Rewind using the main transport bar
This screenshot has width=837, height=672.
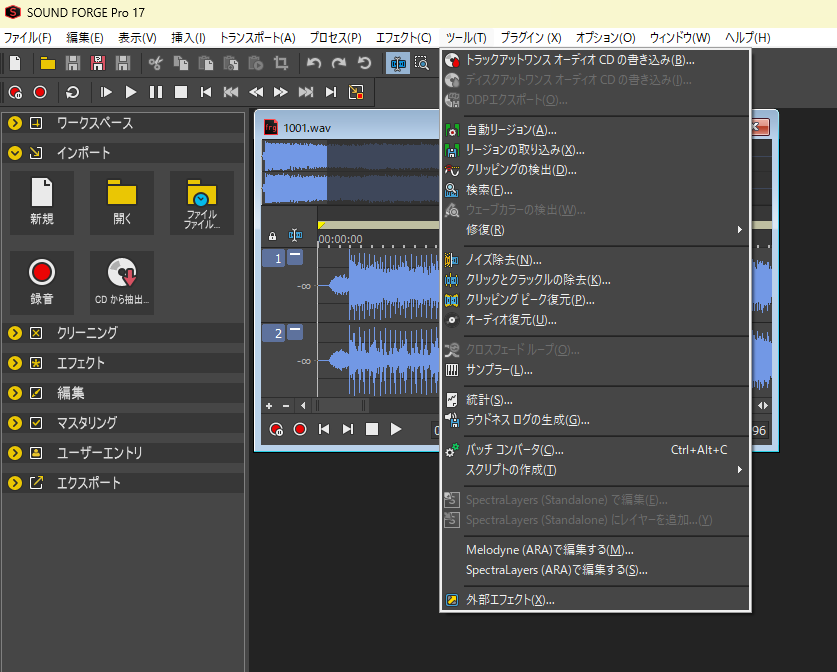coord(256,92)
